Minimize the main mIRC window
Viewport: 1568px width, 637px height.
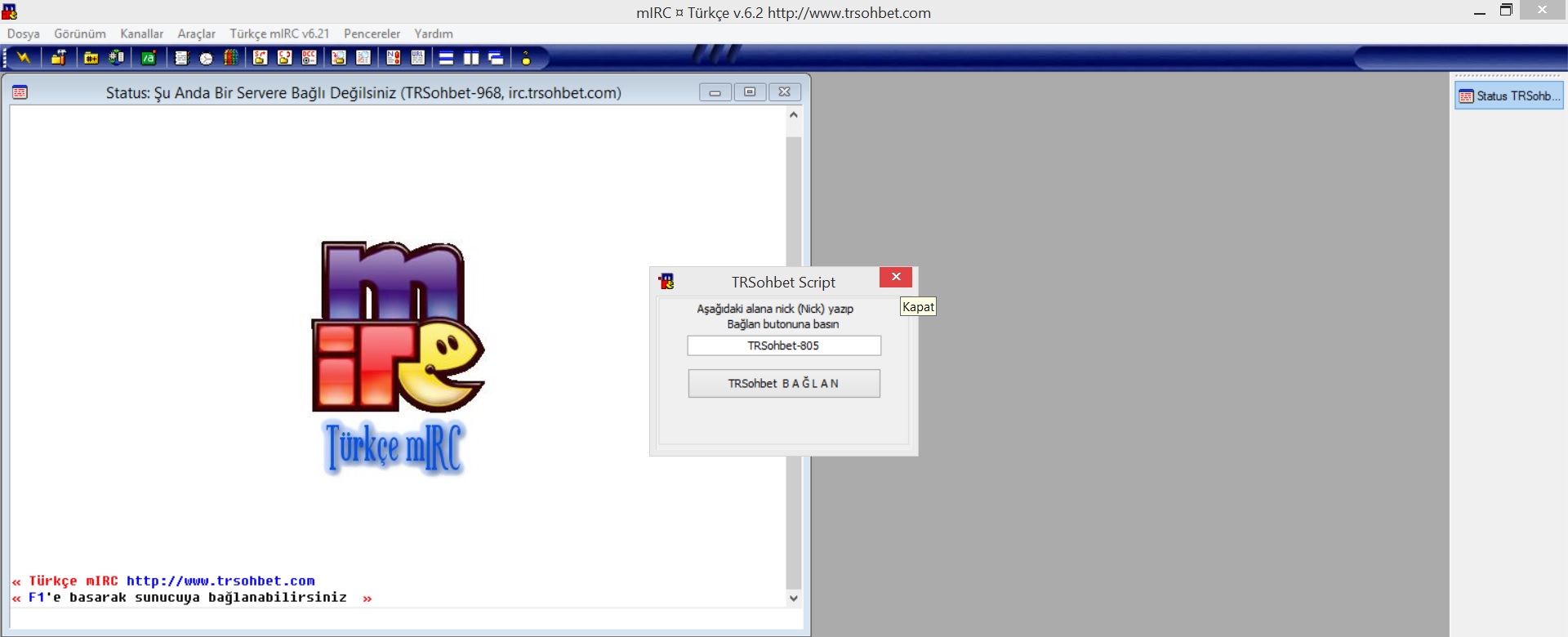(x=1479, y=11)
